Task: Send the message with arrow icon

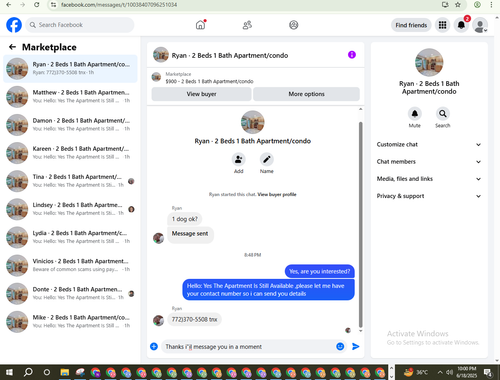Action: pyautogui.click(x=356, y=346)
